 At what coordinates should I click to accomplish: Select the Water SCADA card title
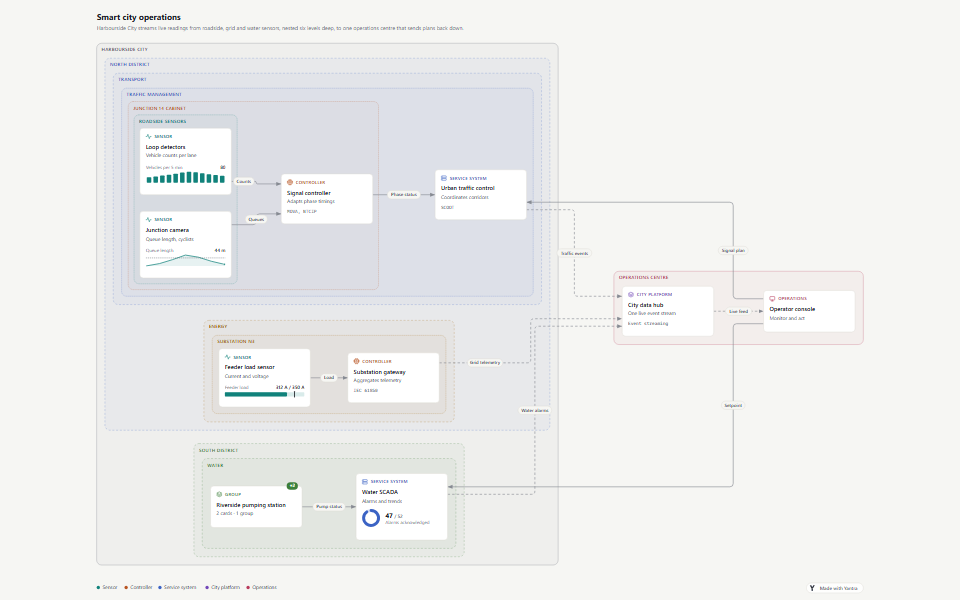click(380, 492)
